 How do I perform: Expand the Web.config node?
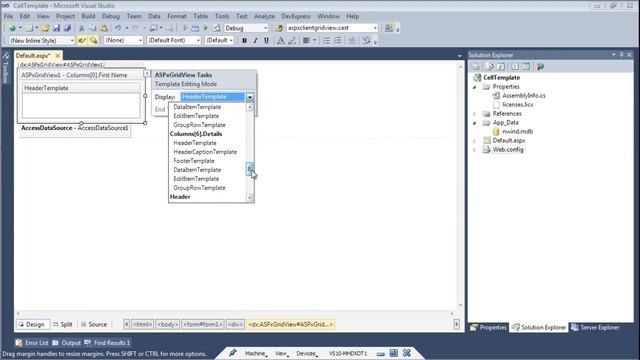[475, 150]
